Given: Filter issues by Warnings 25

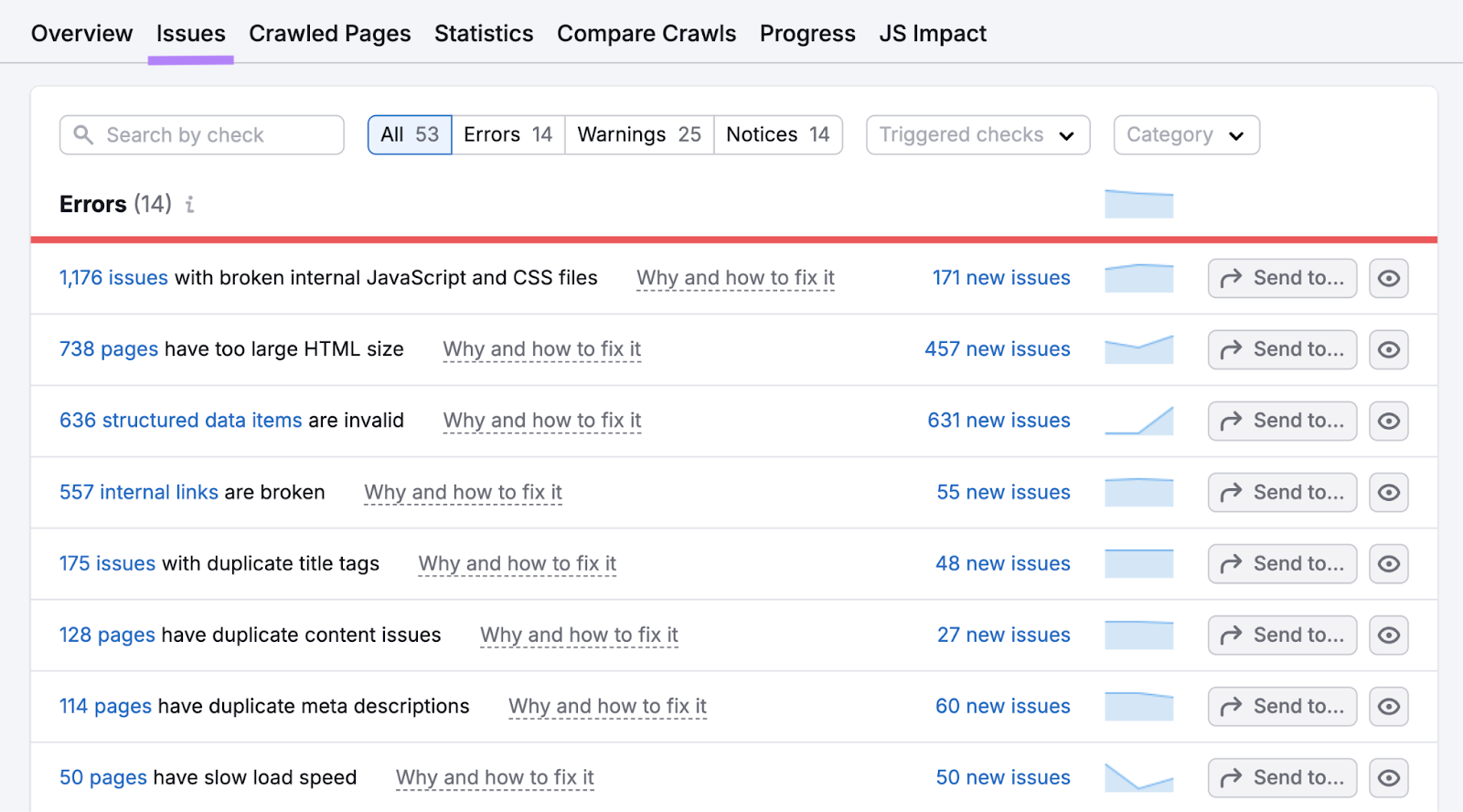Looking at the screenshot, I should (x=639, y=135).
